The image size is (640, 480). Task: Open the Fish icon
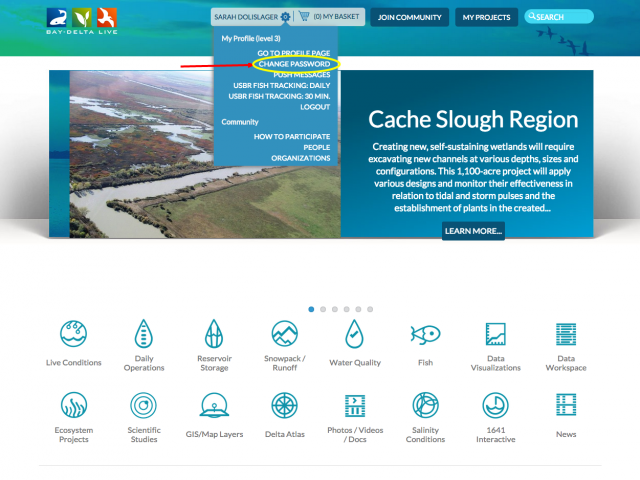(x=425, y=334)
